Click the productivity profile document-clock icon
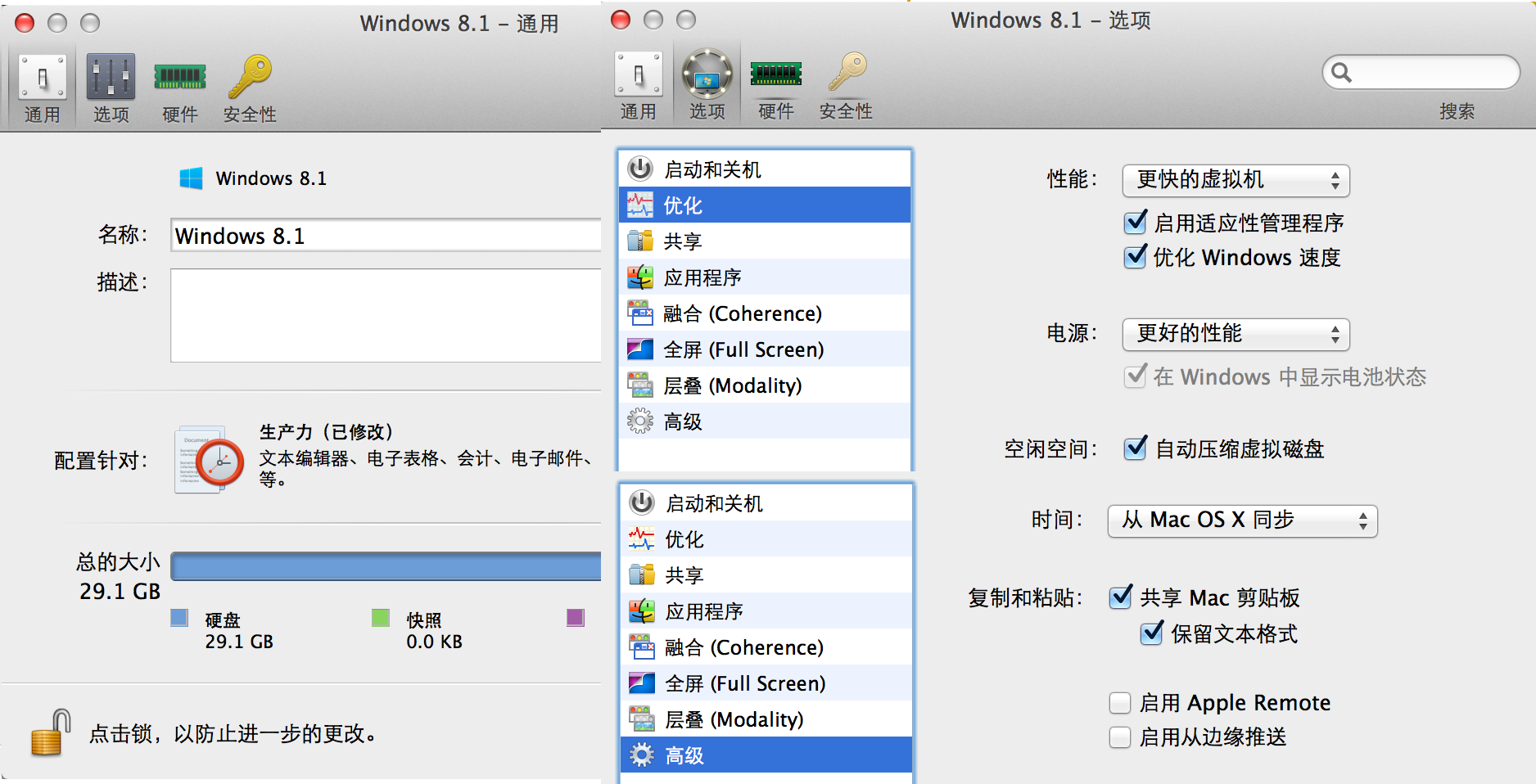The width and height of the screenshot is (1536, 784). (209, 459)
